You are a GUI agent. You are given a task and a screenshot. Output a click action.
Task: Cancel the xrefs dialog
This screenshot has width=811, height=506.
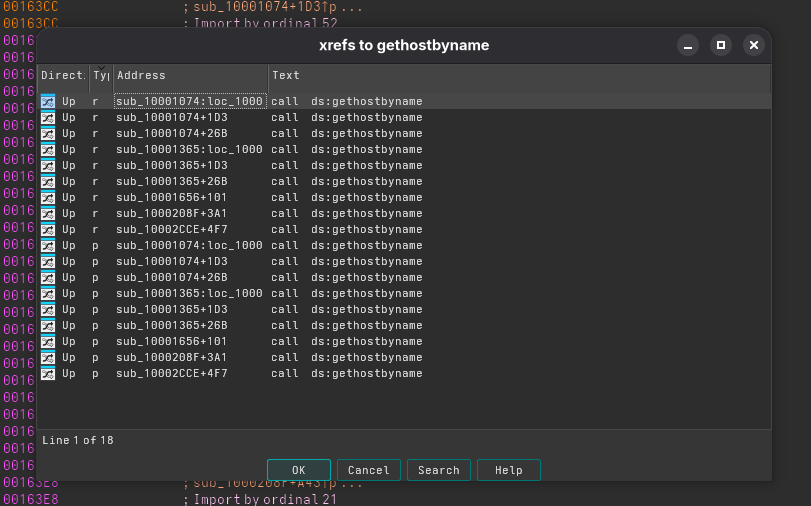click(x=369, y=470)
